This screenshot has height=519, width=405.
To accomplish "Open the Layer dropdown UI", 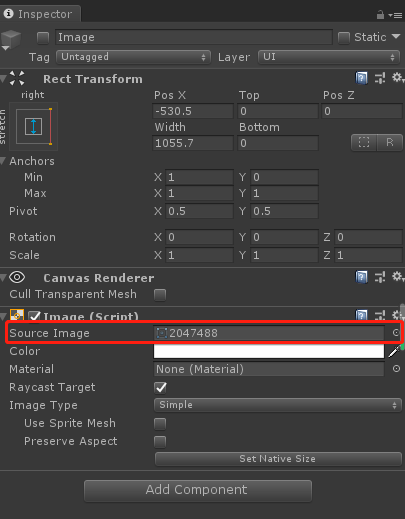I will click(329, 57).
